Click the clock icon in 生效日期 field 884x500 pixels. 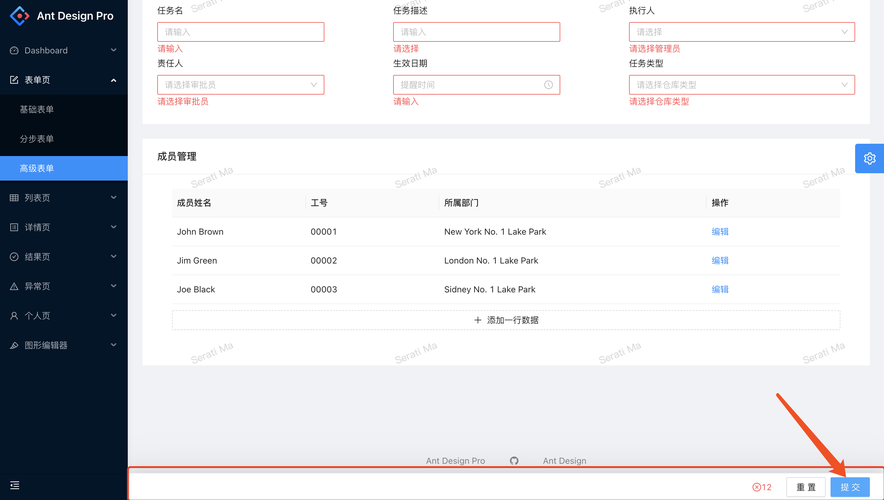coord(549,85)
